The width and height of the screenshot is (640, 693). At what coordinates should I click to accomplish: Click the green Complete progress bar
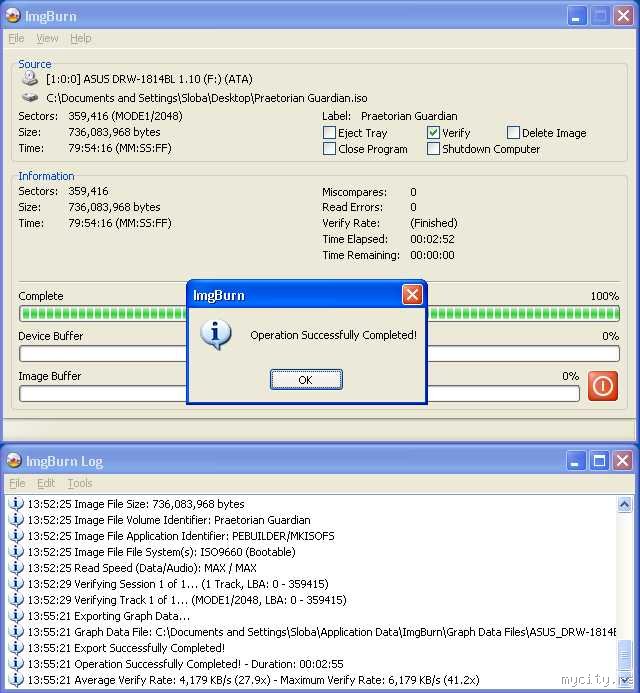pos(319,313)
